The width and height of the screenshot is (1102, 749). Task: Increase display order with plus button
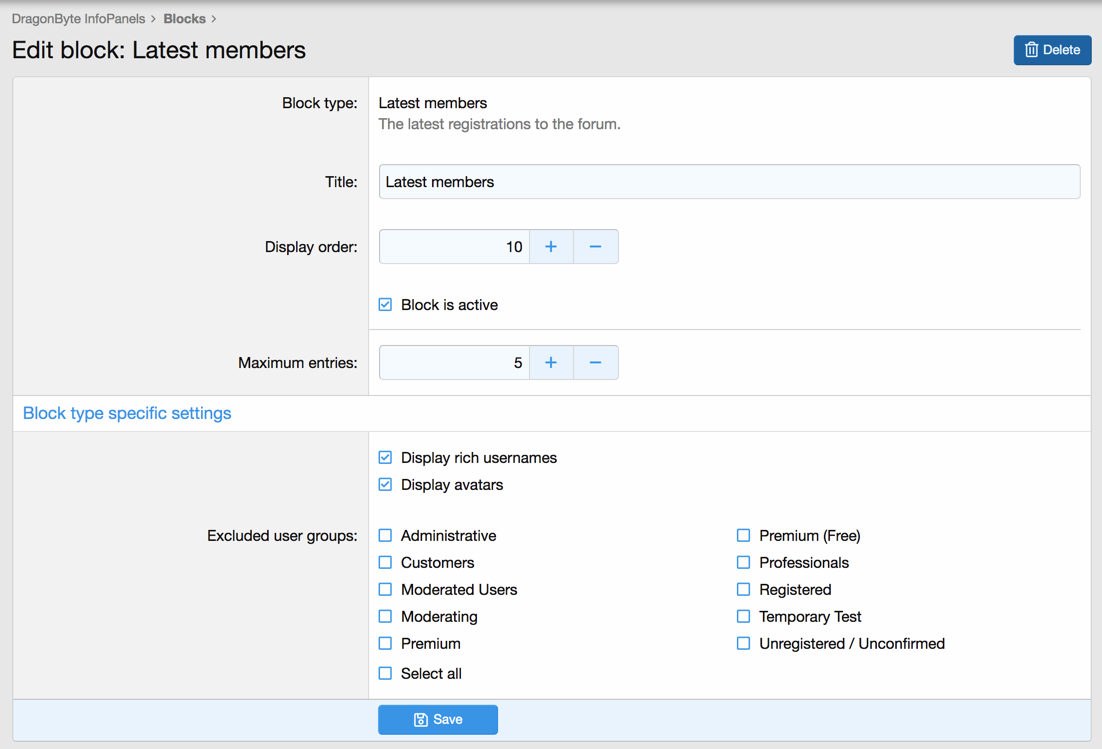click(x=551, y=247)
